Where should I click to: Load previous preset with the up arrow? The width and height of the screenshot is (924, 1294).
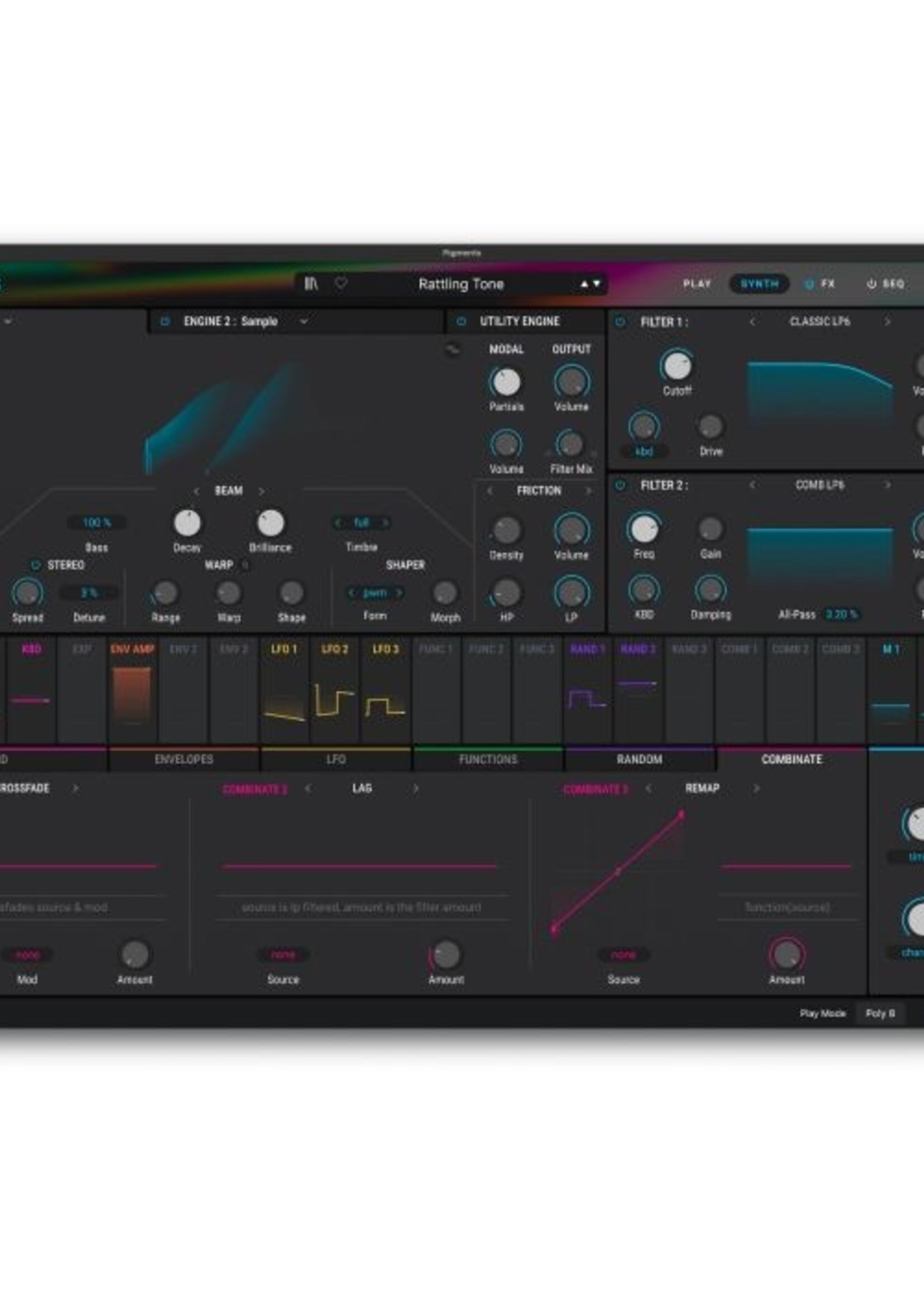(584, 284)
